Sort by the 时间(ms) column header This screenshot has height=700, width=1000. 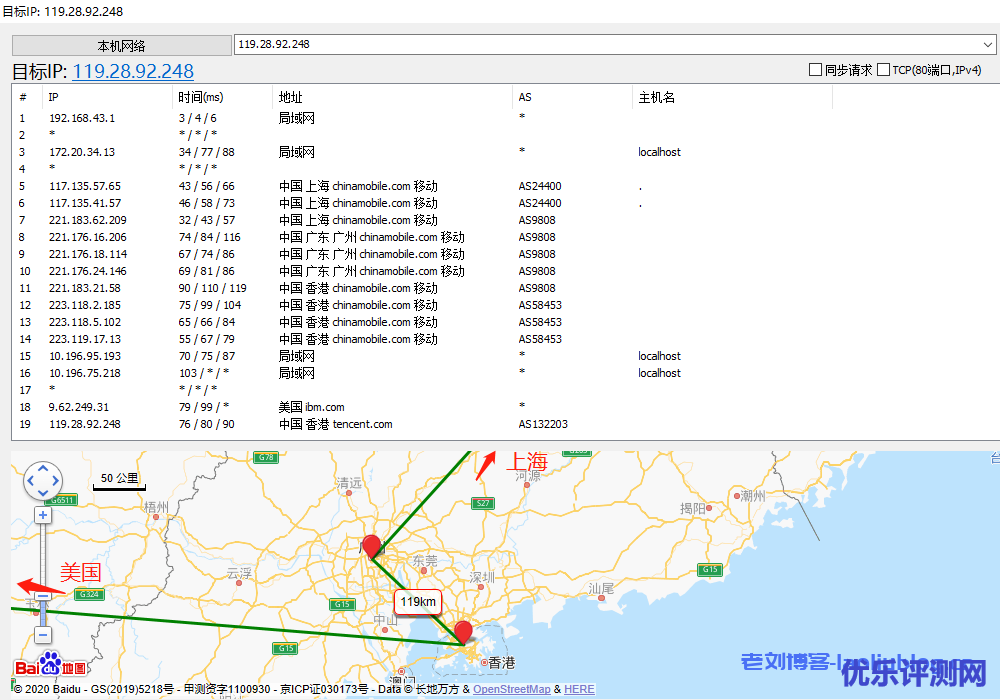click(200, 97)
